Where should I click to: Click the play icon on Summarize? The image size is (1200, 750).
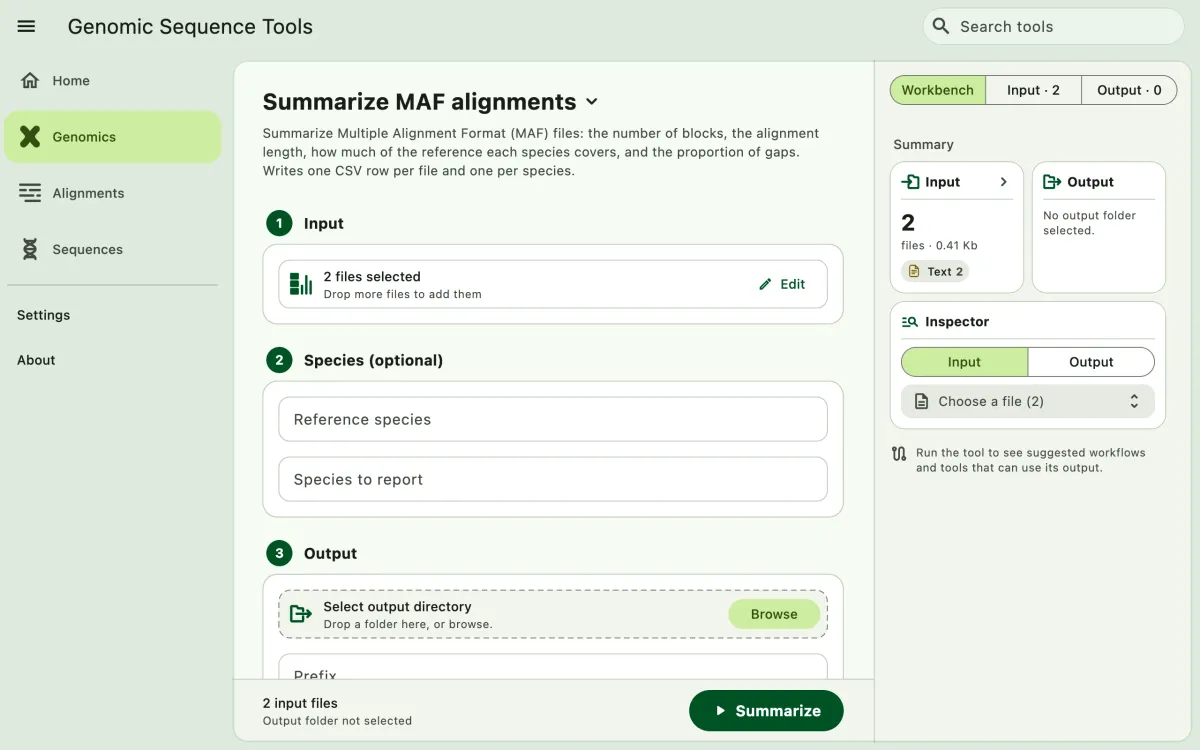pos(720,711)
